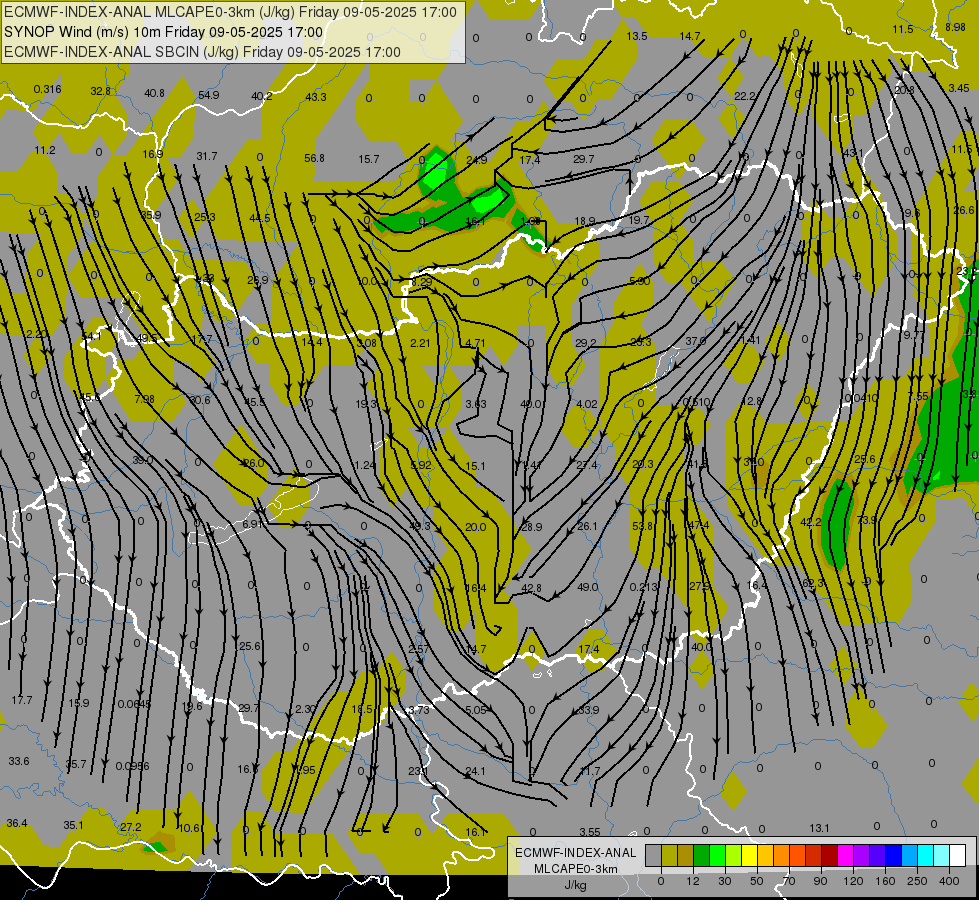Click the map value 39.0

point(142,460)
